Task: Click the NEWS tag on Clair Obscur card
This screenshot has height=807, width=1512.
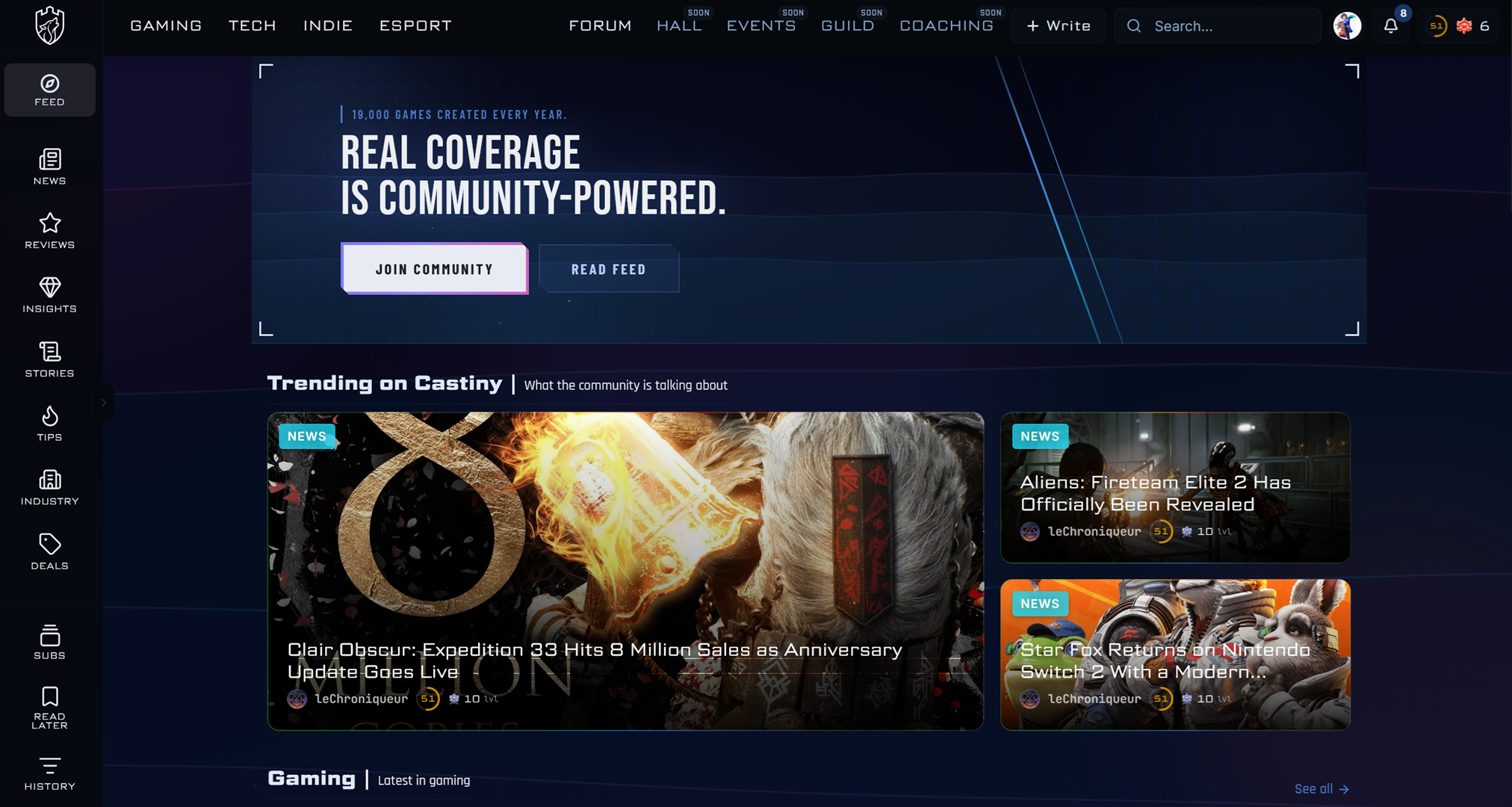Action: click(x=307, y=436)
